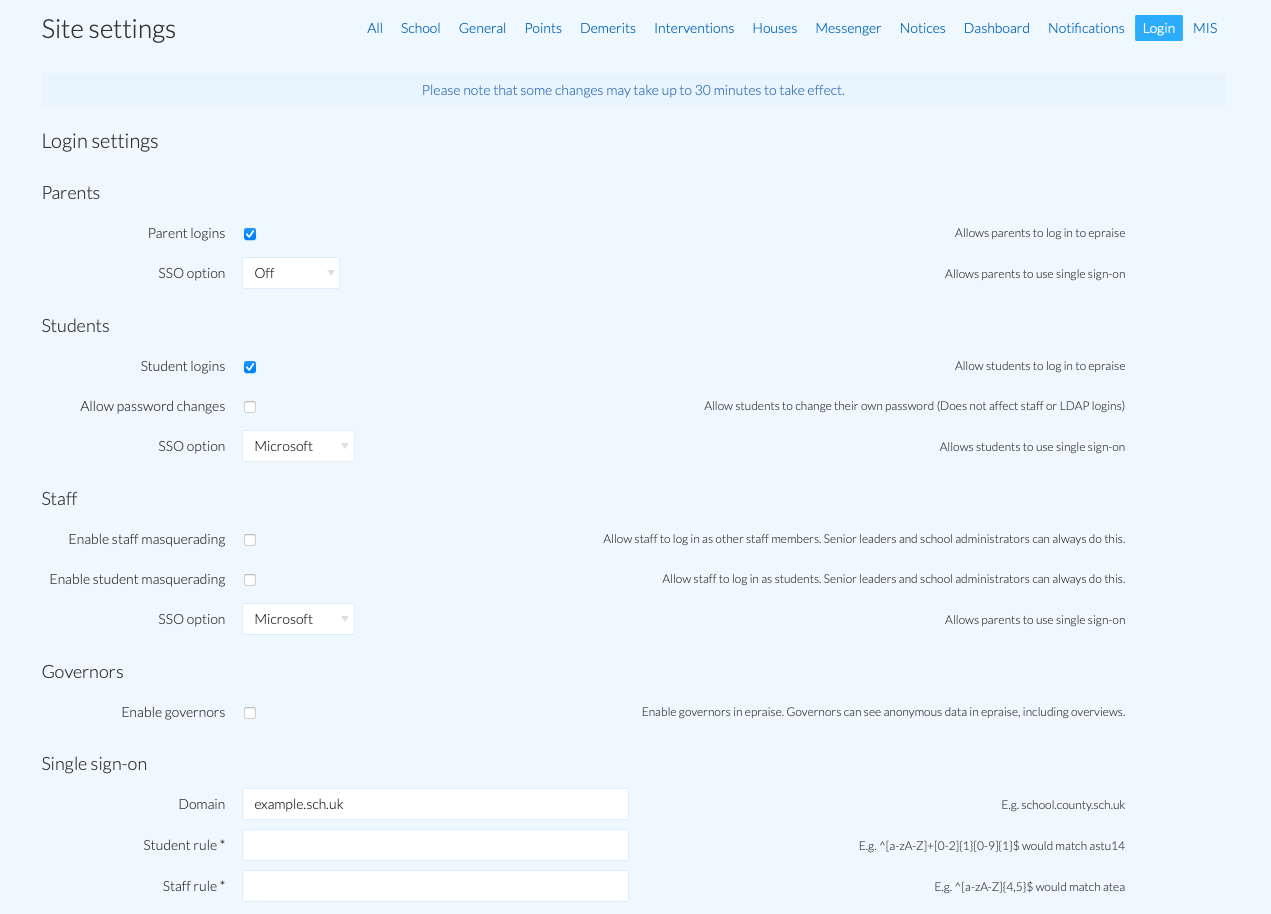Open the School settings tab
Viewport: 1271px width, 914px height.
[x=420, y=28]
